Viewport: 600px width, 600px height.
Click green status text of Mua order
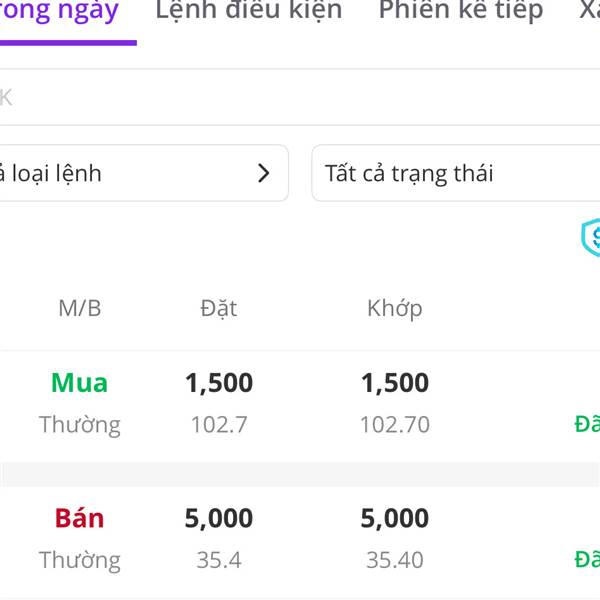587,424
